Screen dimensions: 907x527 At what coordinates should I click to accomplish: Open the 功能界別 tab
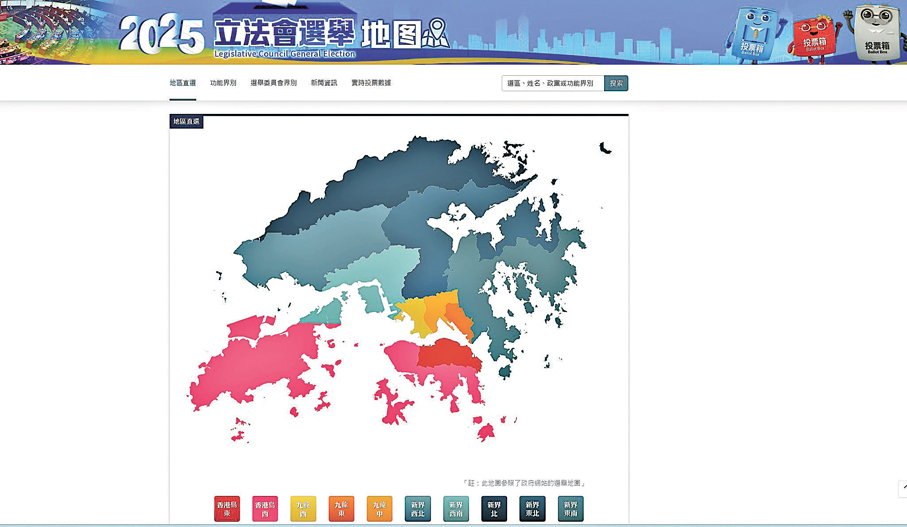[x=223, y=83]
